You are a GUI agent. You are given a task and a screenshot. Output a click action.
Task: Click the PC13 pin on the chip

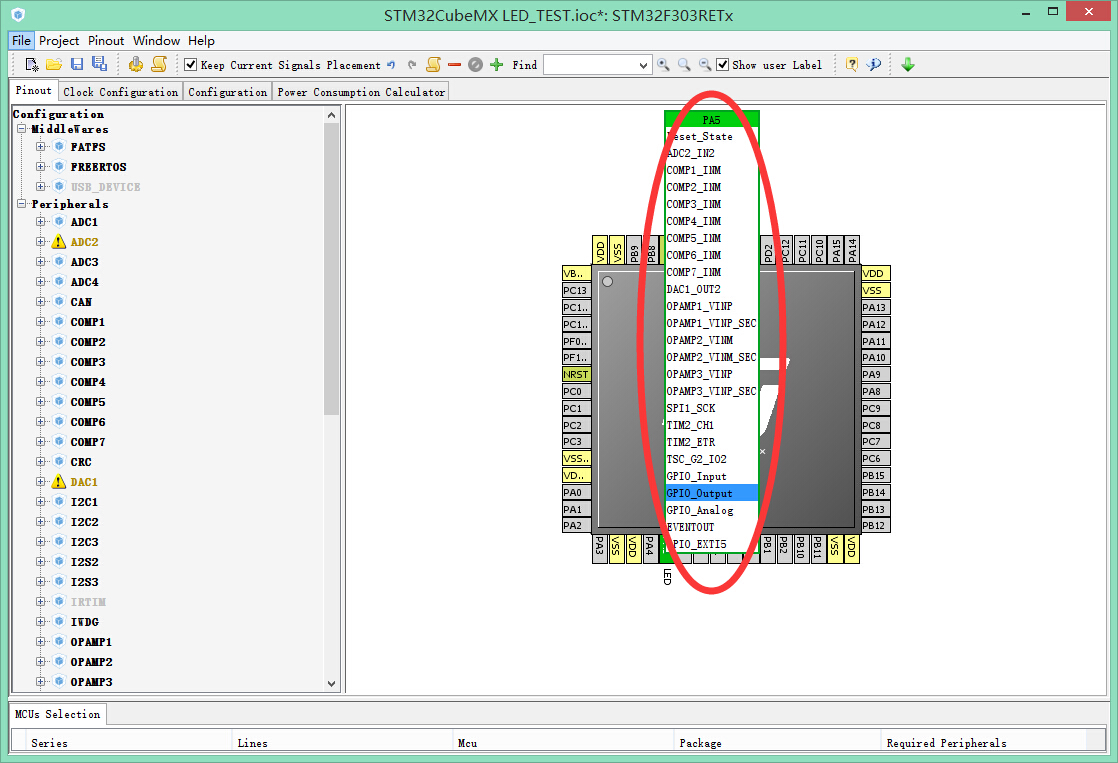(576, 290)
